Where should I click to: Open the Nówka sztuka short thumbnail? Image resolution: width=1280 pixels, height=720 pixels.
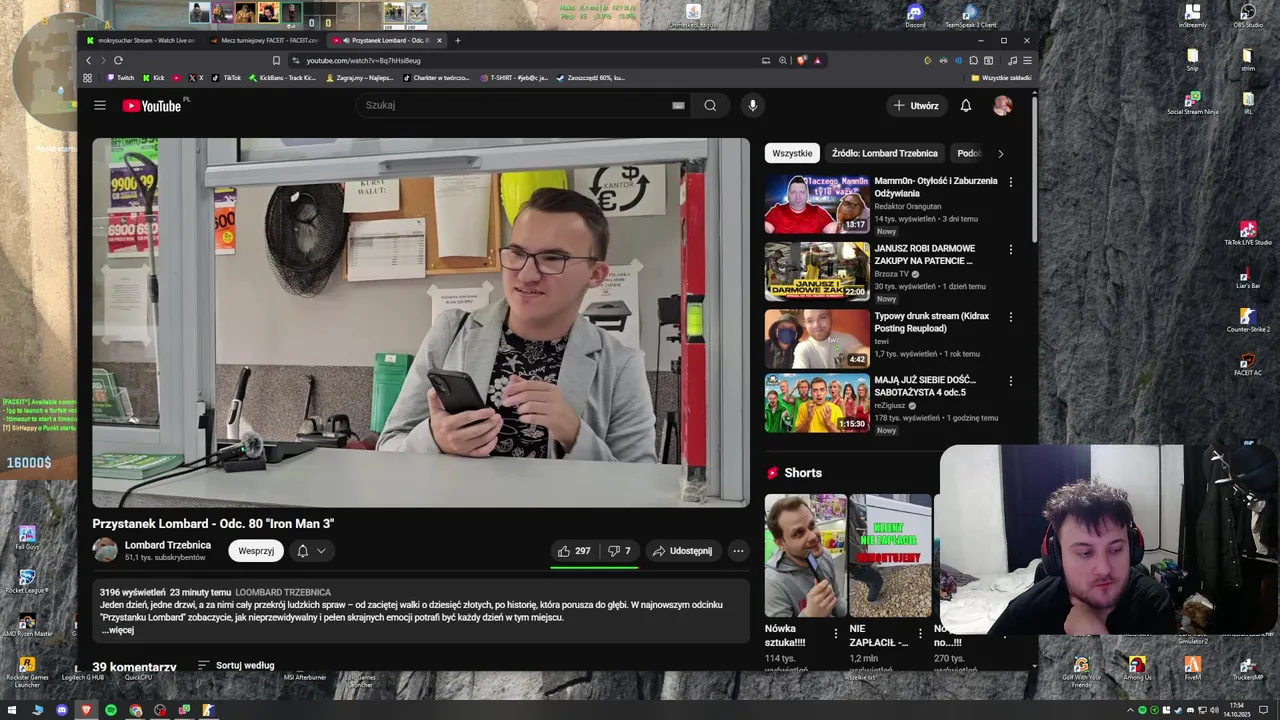pos(805,555)
